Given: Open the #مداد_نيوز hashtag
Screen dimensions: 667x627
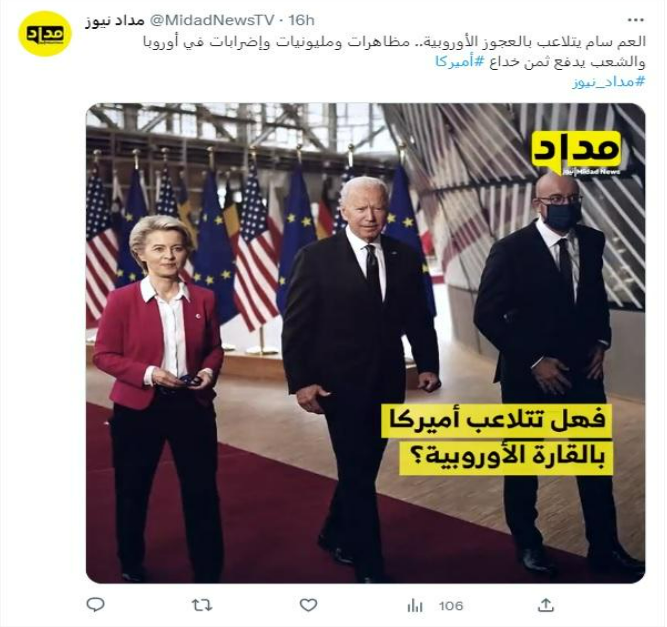Looking at the screenshot, I should click(x=609, y=82).
